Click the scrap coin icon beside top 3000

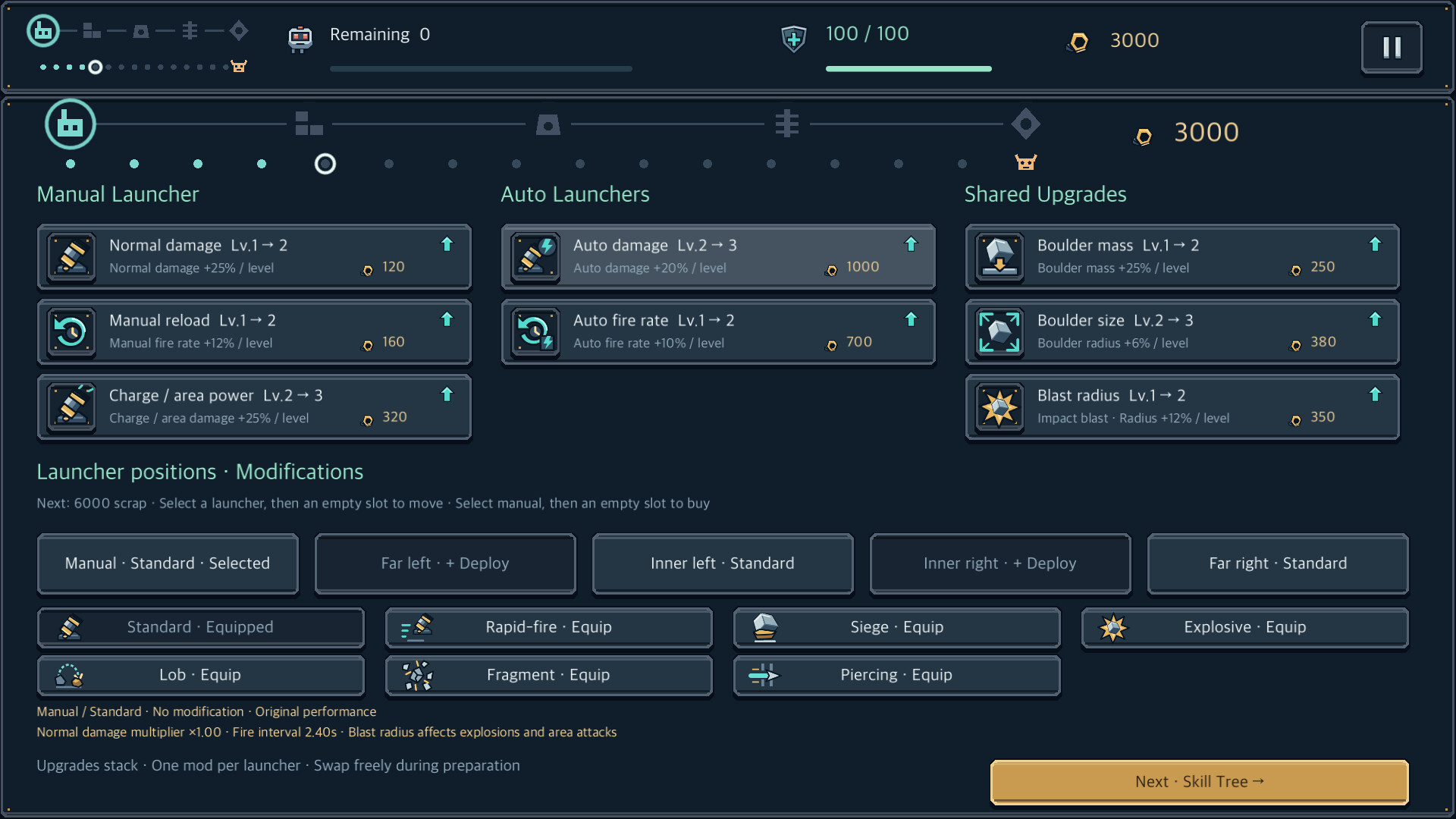coord(1078,42)
